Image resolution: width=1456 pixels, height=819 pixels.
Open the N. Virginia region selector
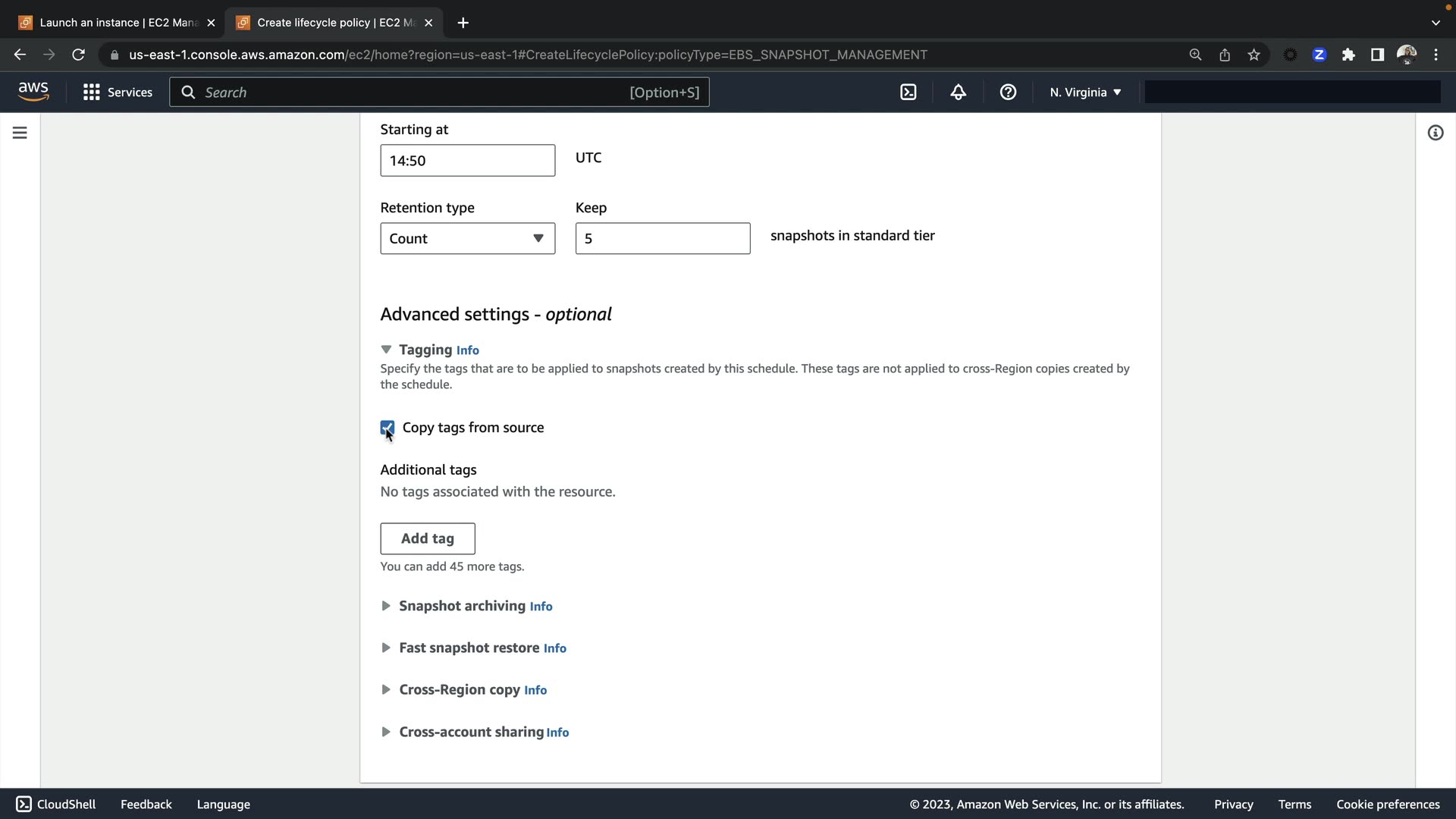click(1085, 93)
